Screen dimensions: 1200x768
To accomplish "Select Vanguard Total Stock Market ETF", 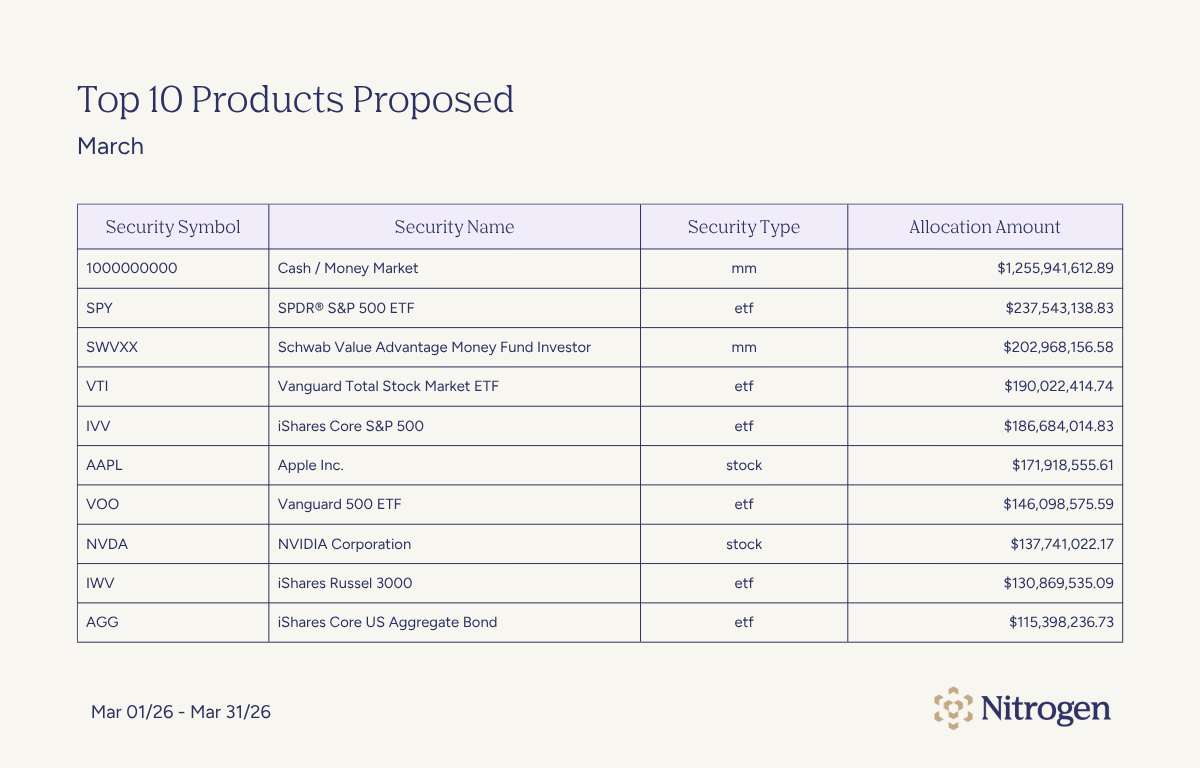I will click(x=388, y=386).
